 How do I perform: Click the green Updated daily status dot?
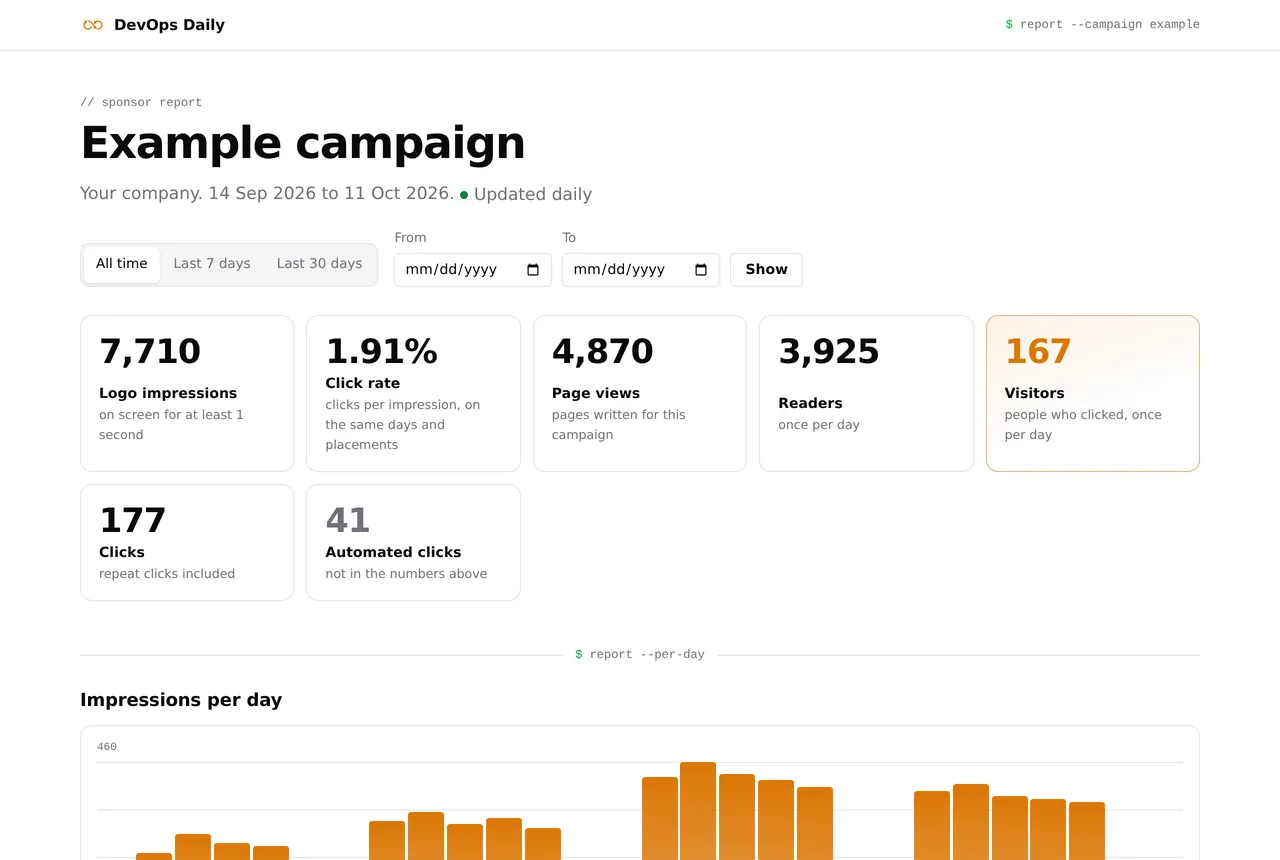click(464, 195)
